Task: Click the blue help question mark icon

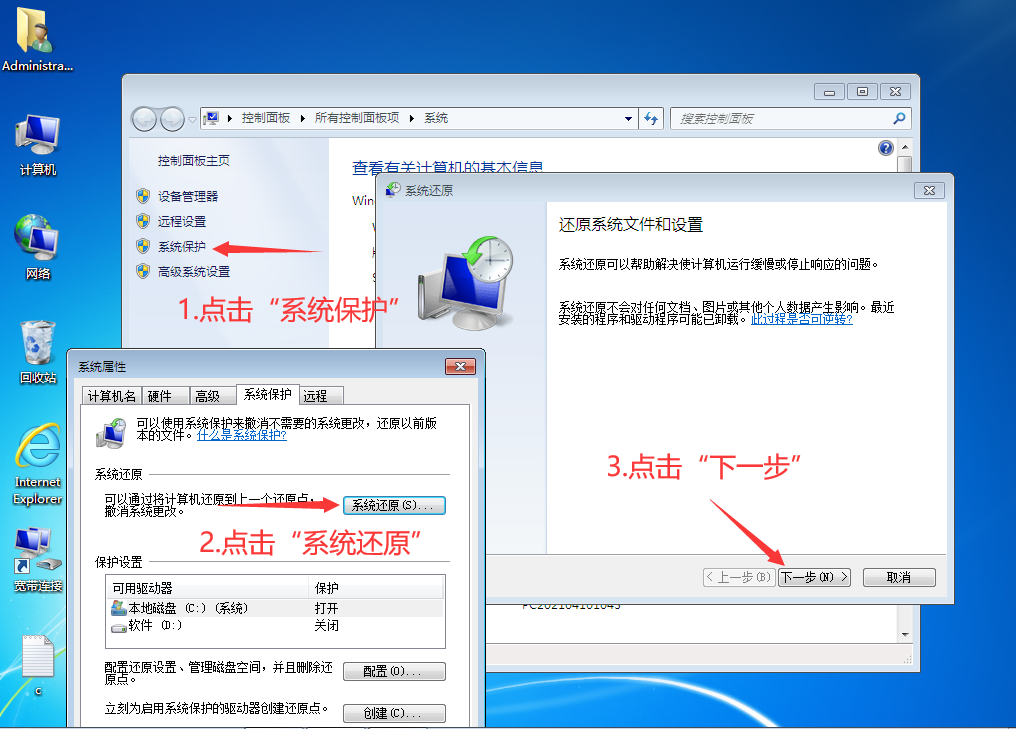Action: click(x=885, y=148)
